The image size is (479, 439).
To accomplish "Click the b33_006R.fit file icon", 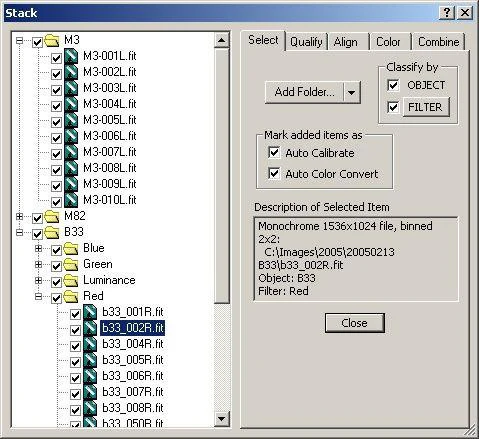I will coord(90,376).
